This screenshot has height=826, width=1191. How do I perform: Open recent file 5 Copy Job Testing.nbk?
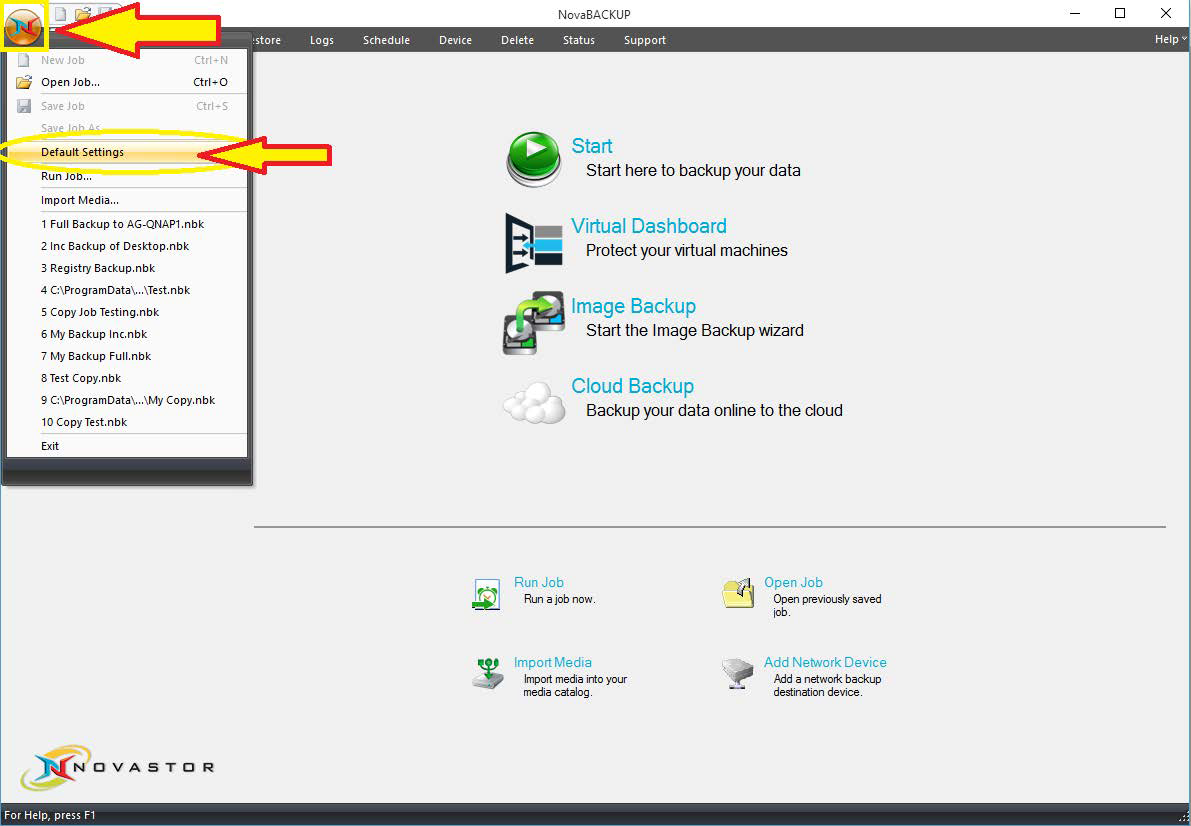127,312
